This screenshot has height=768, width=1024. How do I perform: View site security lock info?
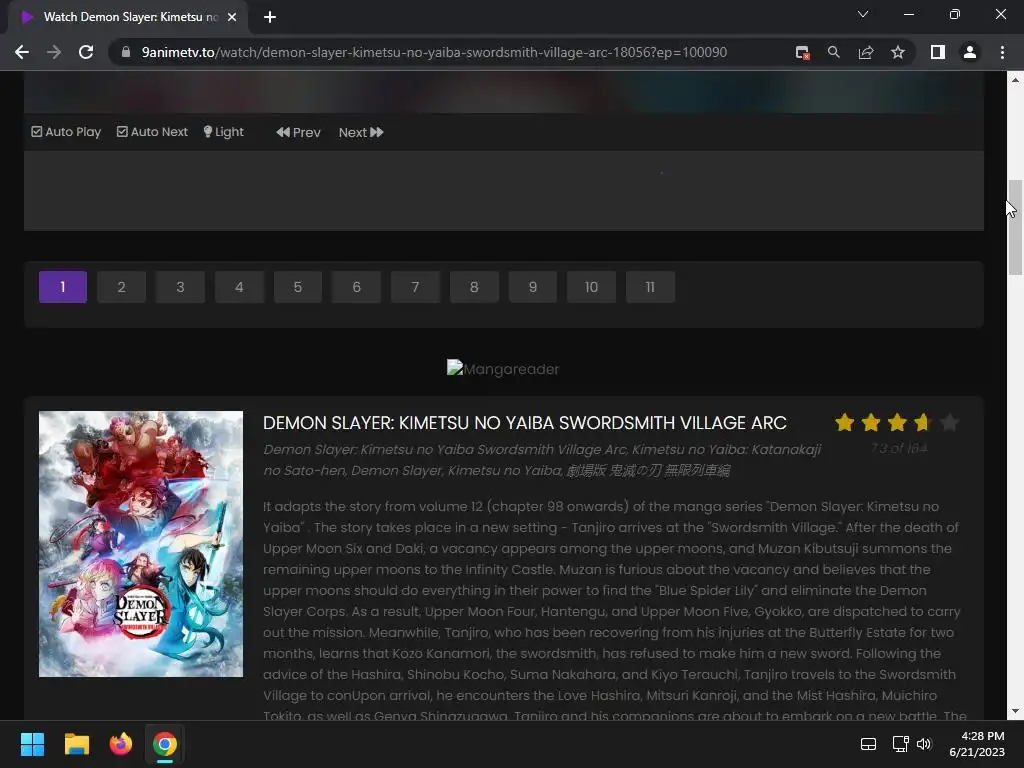click(x=126, y=52)
